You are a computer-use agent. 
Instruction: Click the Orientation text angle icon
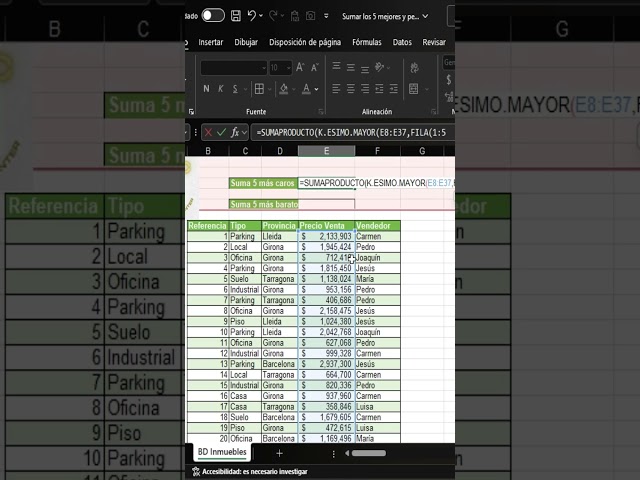[380, 67]
